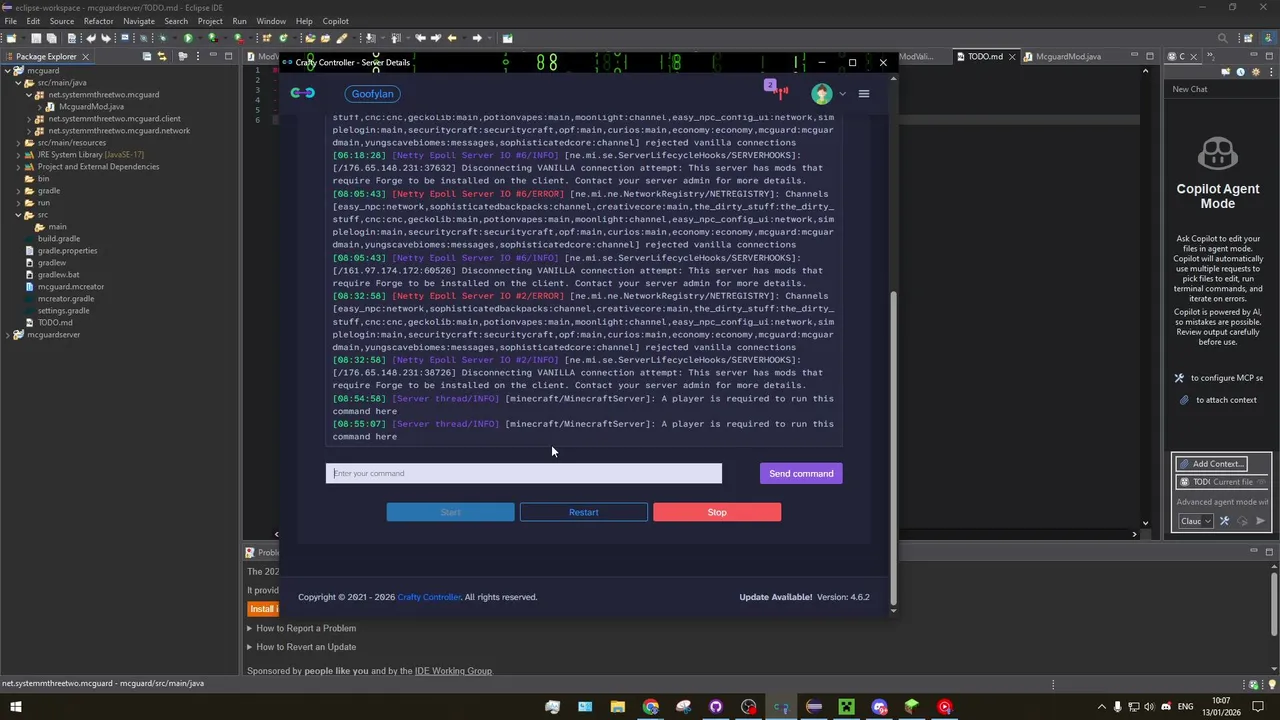Image resolution: width=1280 pixels, height=720 pixels.
Task: Collapse the net.systemmthreetwo.mcguard package node
Action: pos(29,95)
